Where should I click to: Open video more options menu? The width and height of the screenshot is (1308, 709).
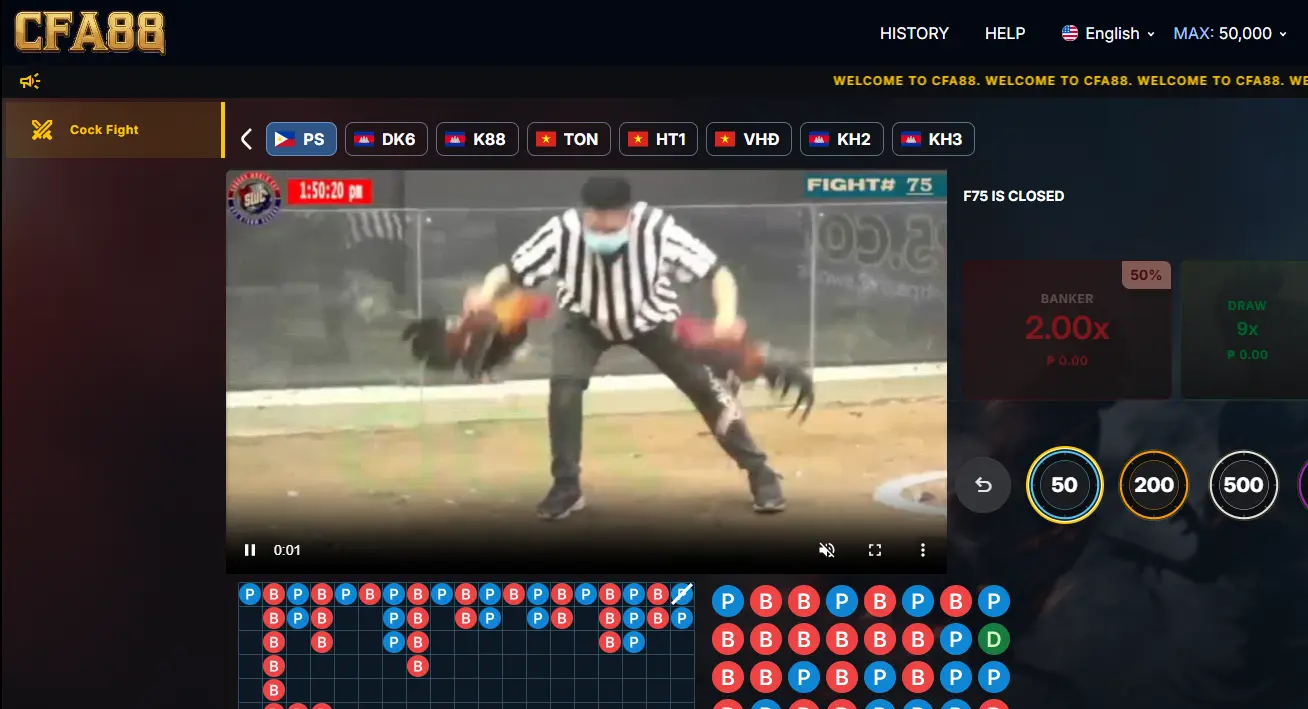tap(923, 550)
